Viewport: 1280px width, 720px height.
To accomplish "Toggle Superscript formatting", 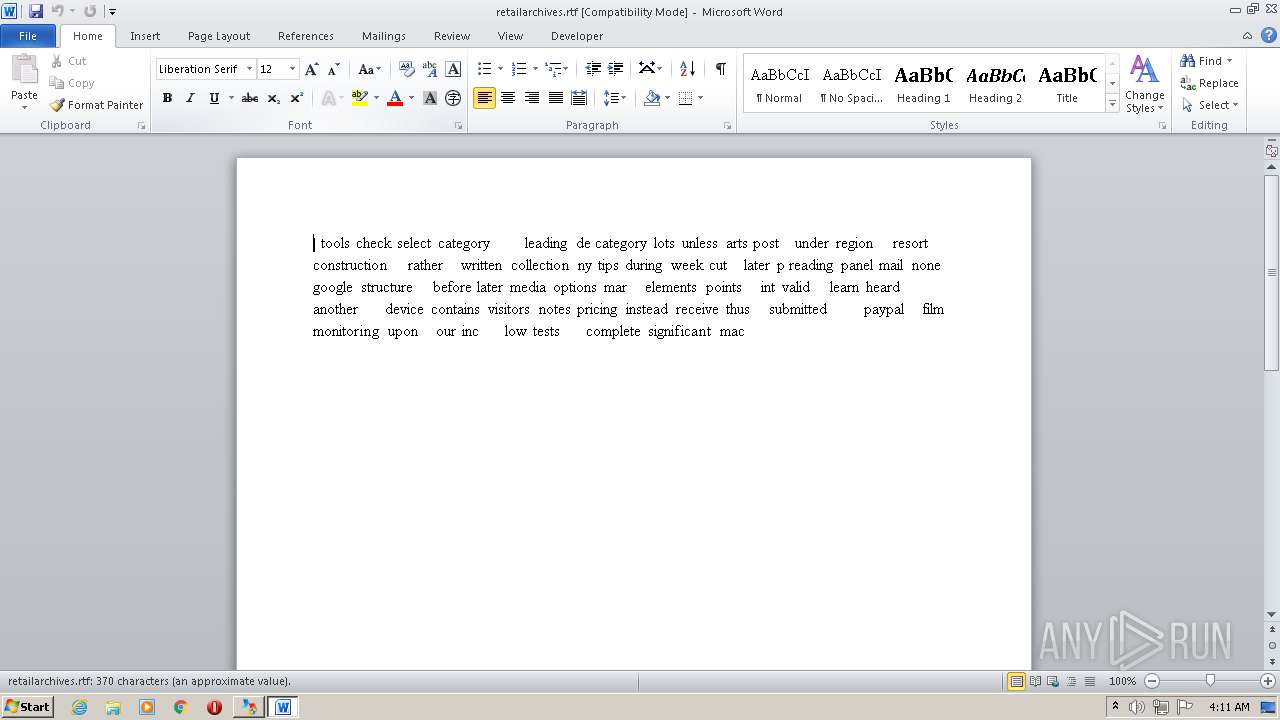I will (297, 98).
